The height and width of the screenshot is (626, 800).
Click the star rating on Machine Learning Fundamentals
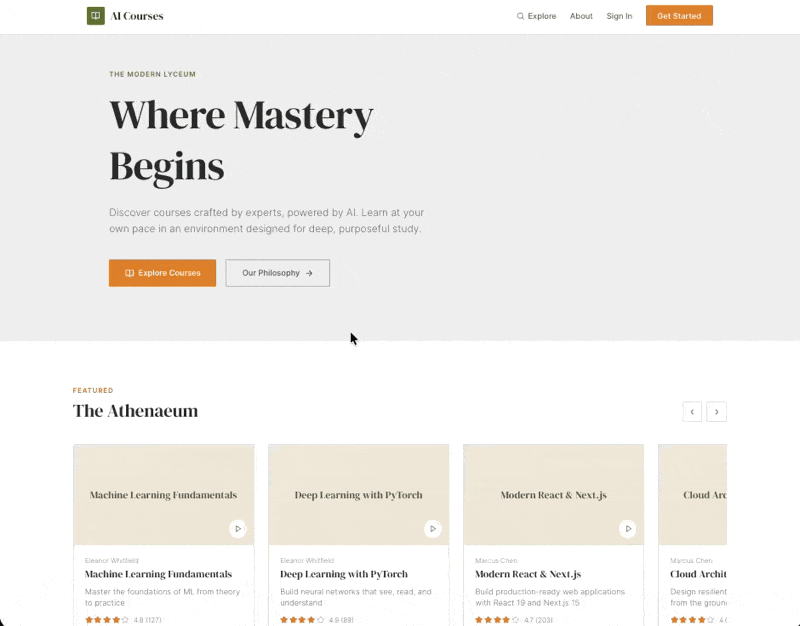107,620
